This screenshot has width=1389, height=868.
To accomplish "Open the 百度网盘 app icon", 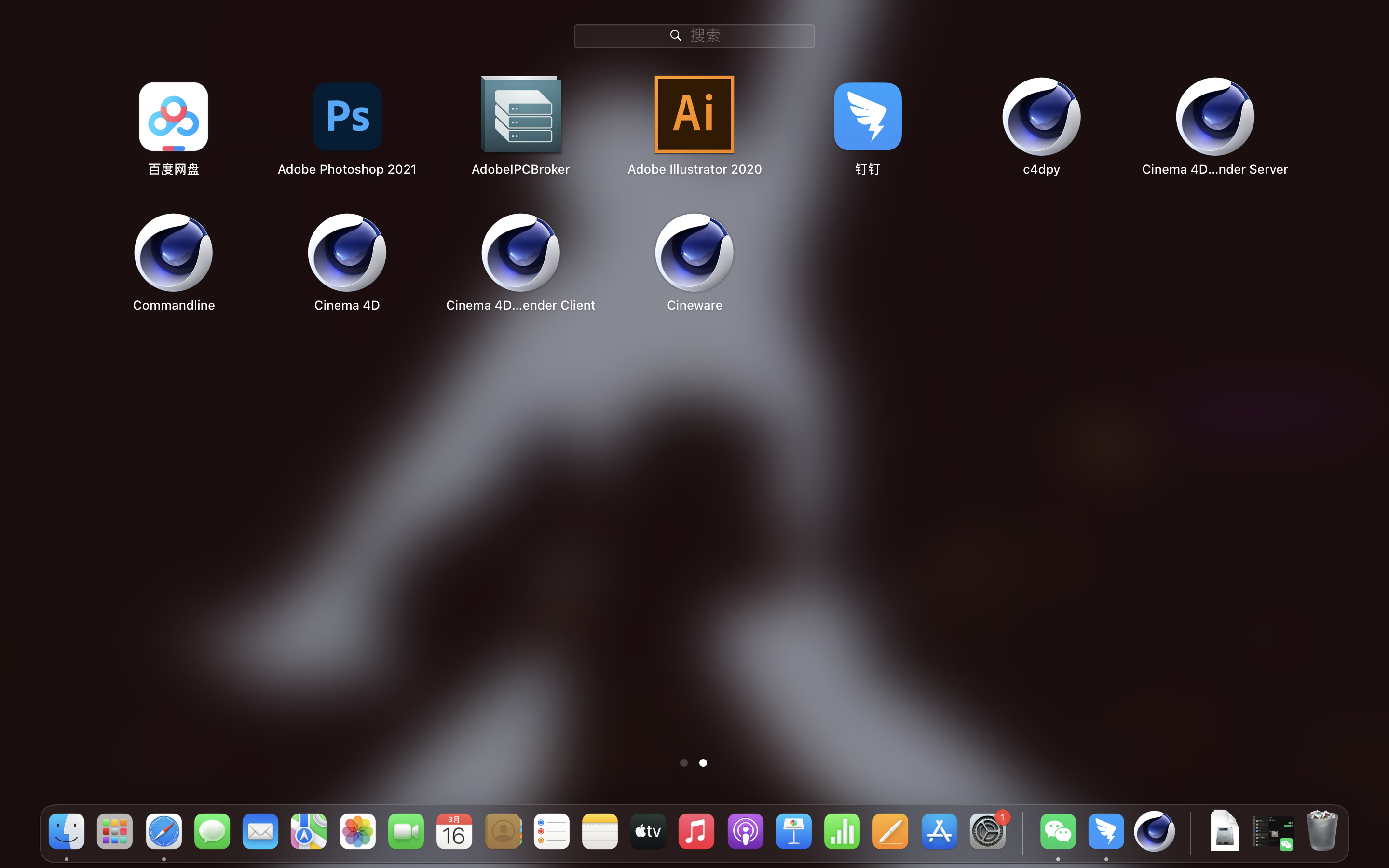I will [173, 117].
